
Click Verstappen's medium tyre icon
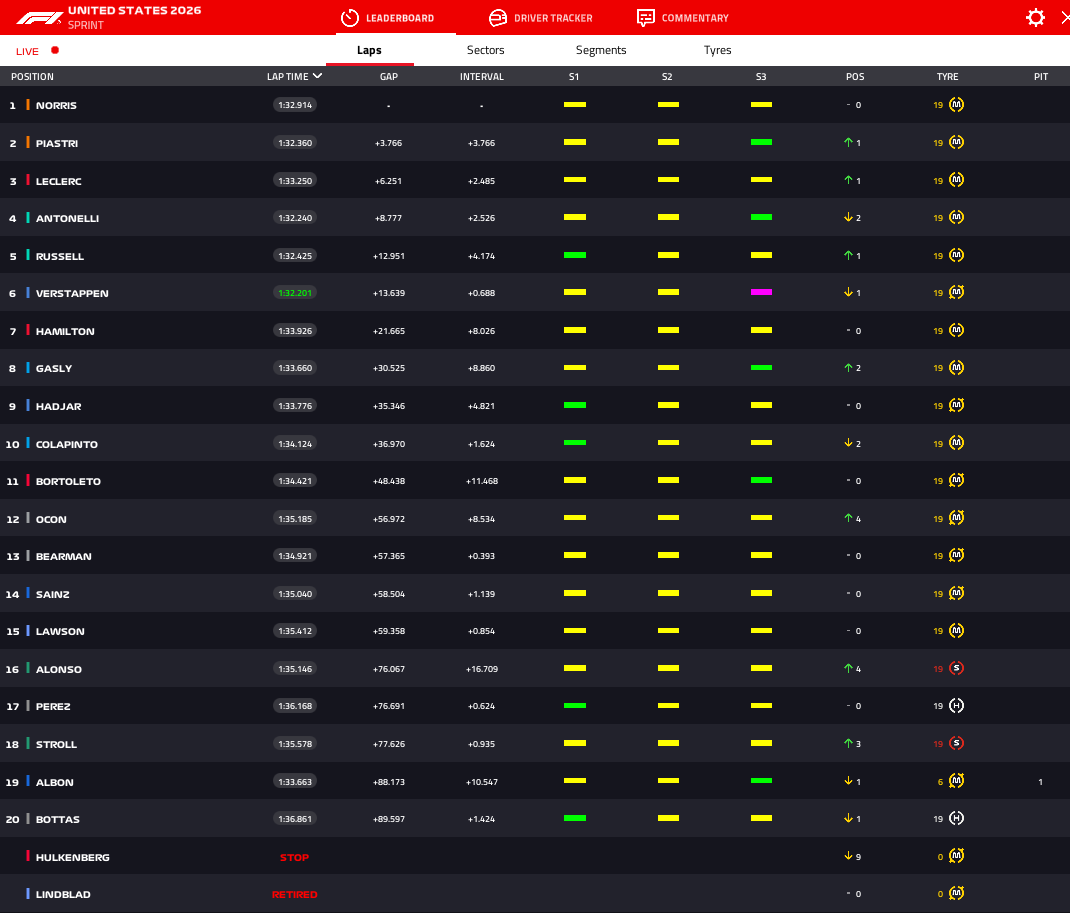click(956, 293)
